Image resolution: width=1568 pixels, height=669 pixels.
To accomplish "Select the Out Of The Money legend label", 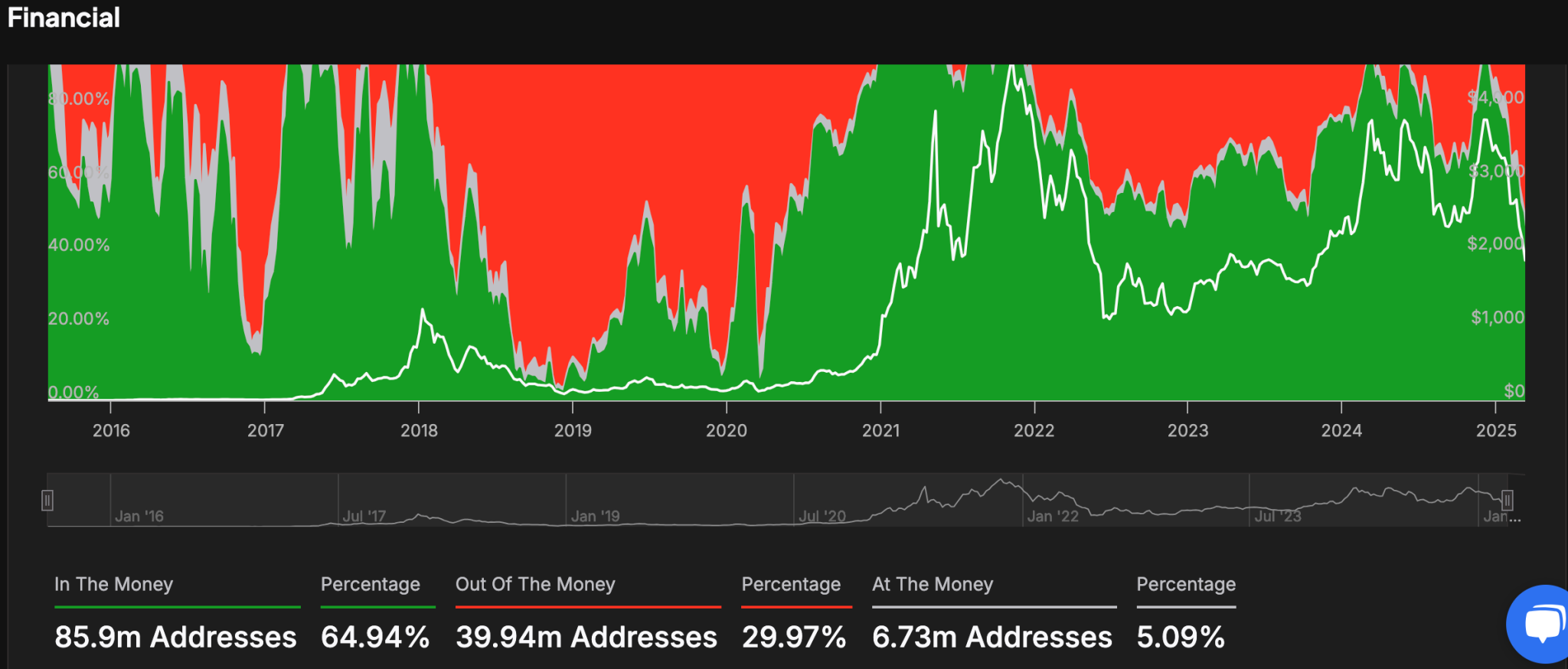I will (535, 584).
